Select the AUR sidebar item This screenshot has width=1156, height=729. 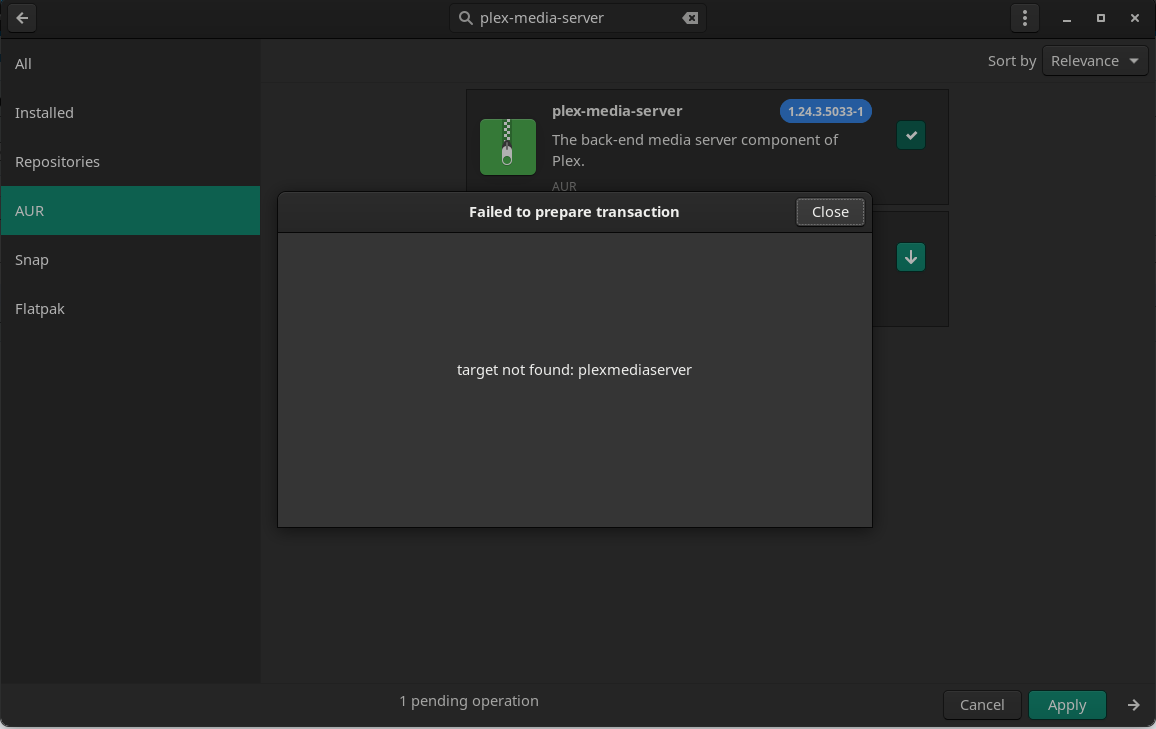point(30,211)
